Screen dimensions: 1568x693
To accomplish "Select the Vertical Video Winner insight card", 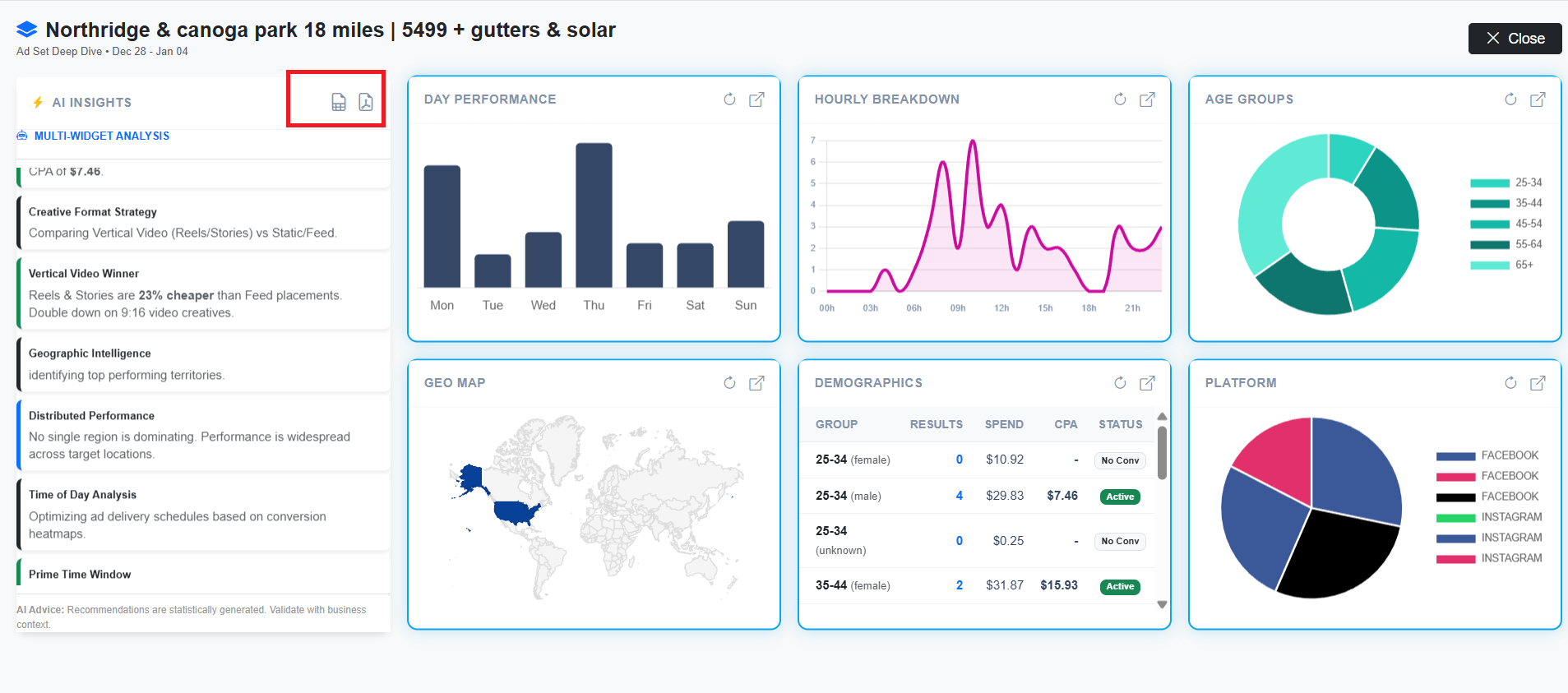I will point(203,293).
